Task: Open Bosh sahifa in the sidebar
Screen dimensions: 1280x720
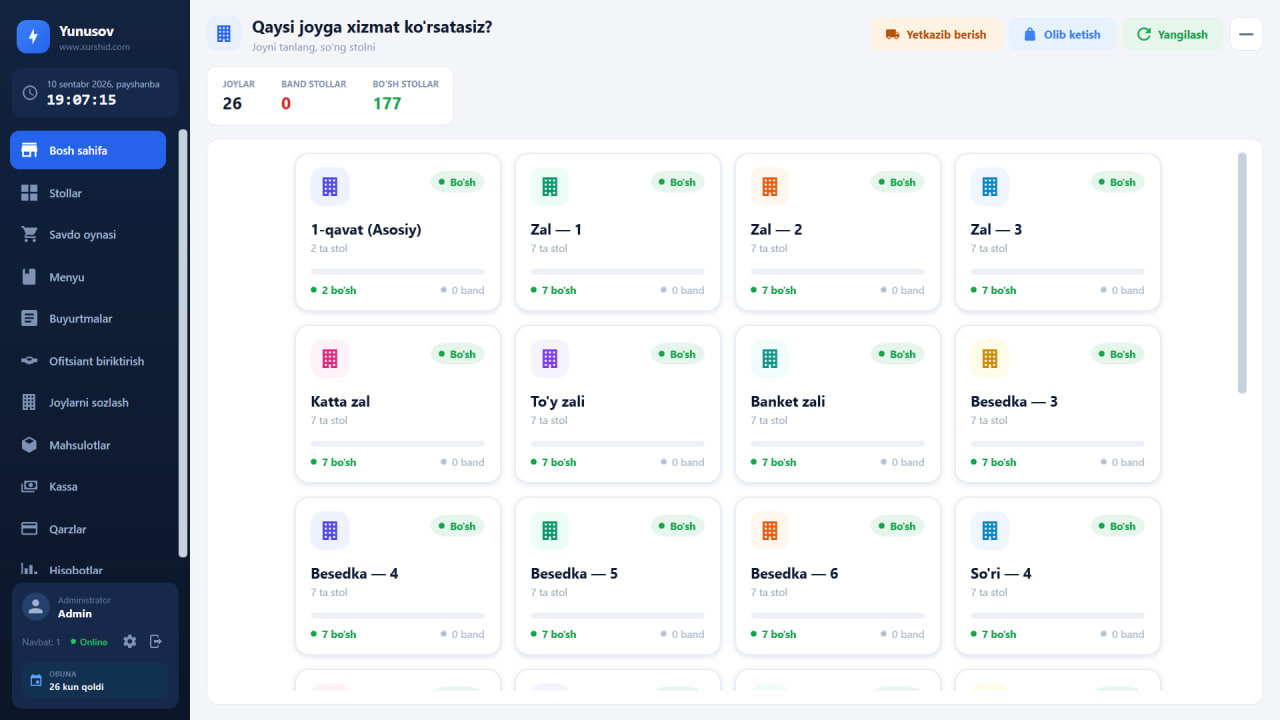Action: pyautogui.click(x=88, y=150)
